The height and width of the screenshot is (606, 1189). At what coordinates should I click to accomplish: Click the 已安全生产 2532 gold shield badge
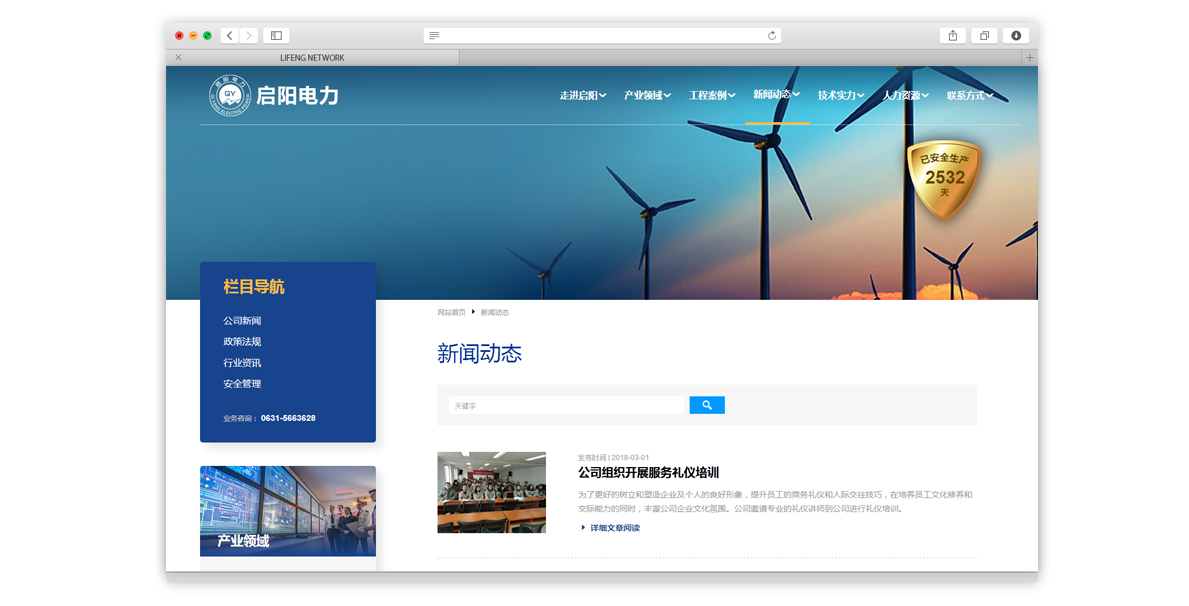click(944, 179)
